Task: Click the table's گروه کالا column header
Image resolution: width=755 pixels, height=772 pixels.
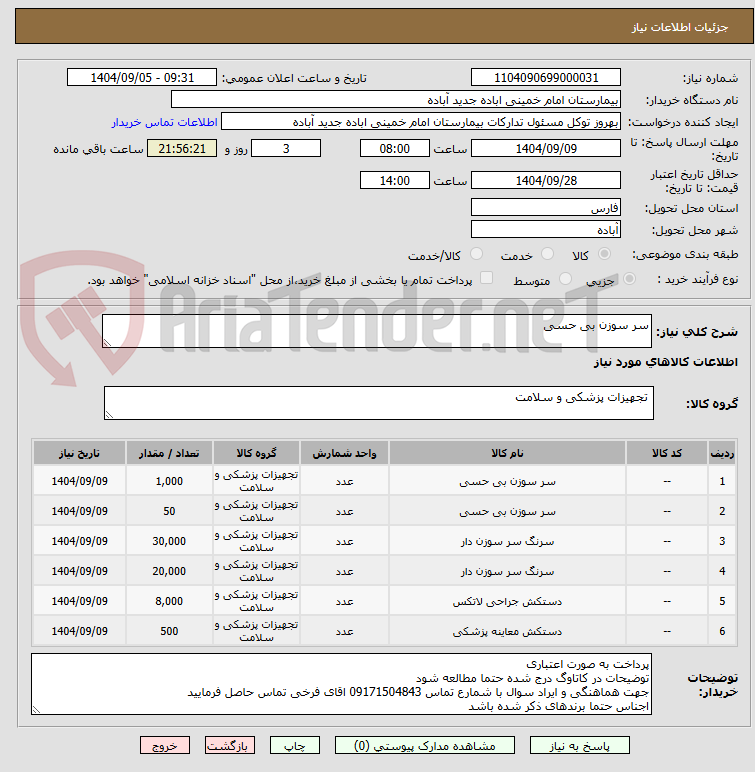Action: tap(256, 453)
